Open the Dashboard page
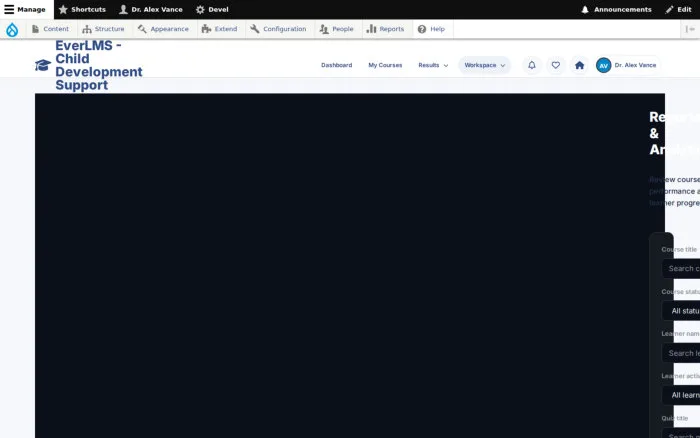The image size is (700, 438). tap(337, 65)
